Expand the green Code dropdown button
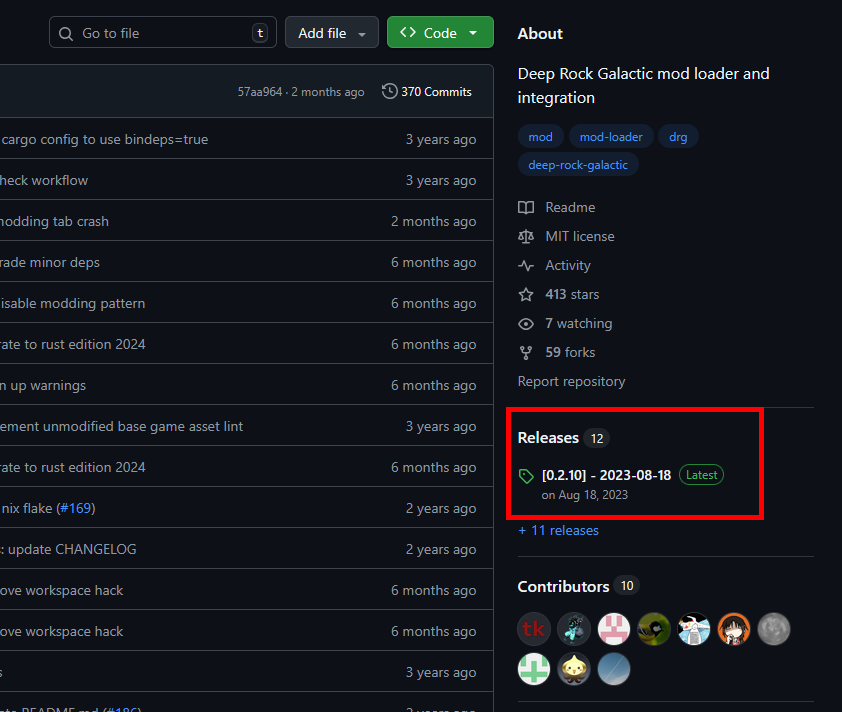This screenshot has width=842, height=712. pyautogui.click(x=440, y=33)
